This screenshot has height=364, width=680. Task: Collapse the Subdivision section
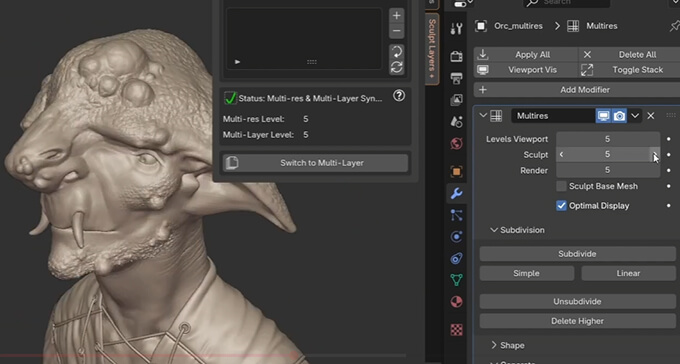coord(494,230)
